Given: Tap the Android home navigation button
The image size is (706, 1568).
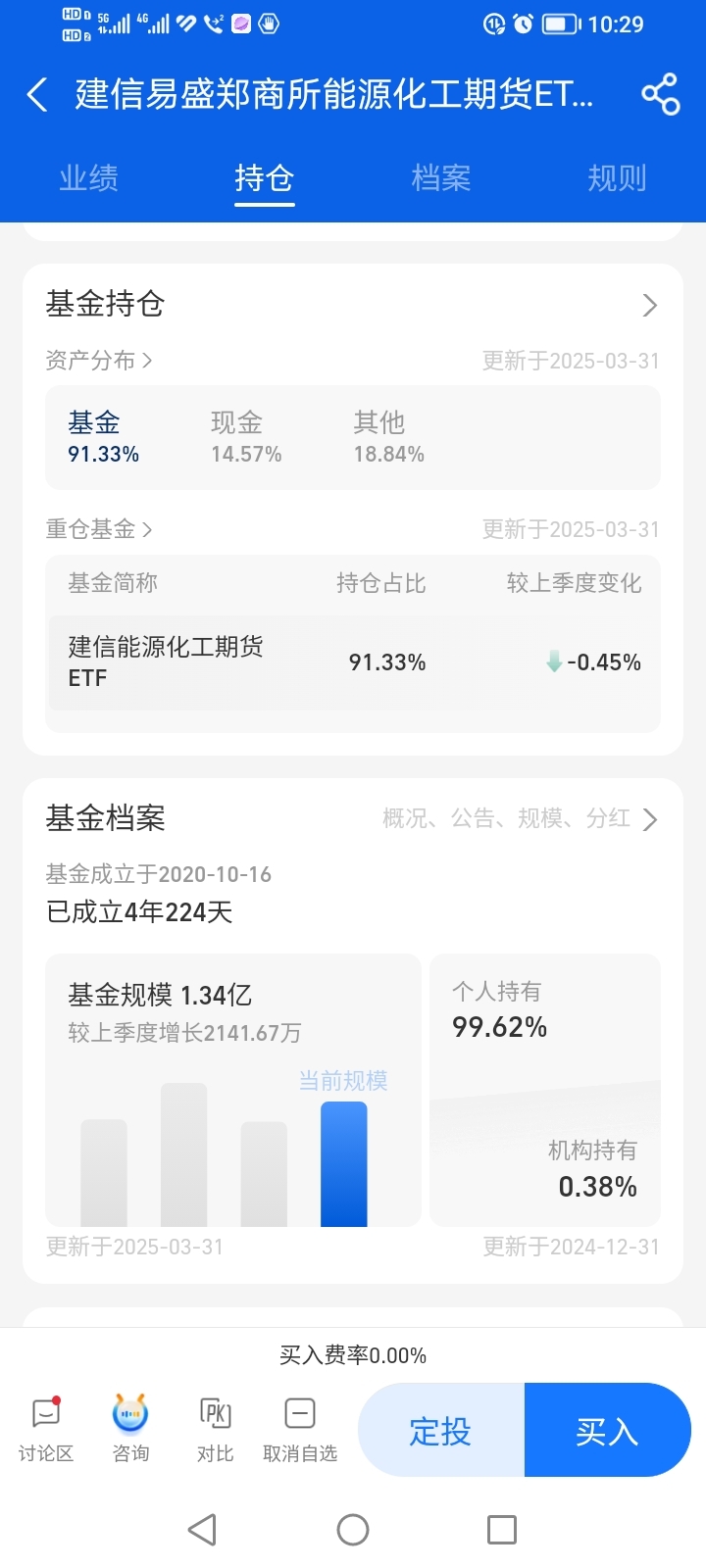Looking at the screenshot, I should click(353, 1529).
